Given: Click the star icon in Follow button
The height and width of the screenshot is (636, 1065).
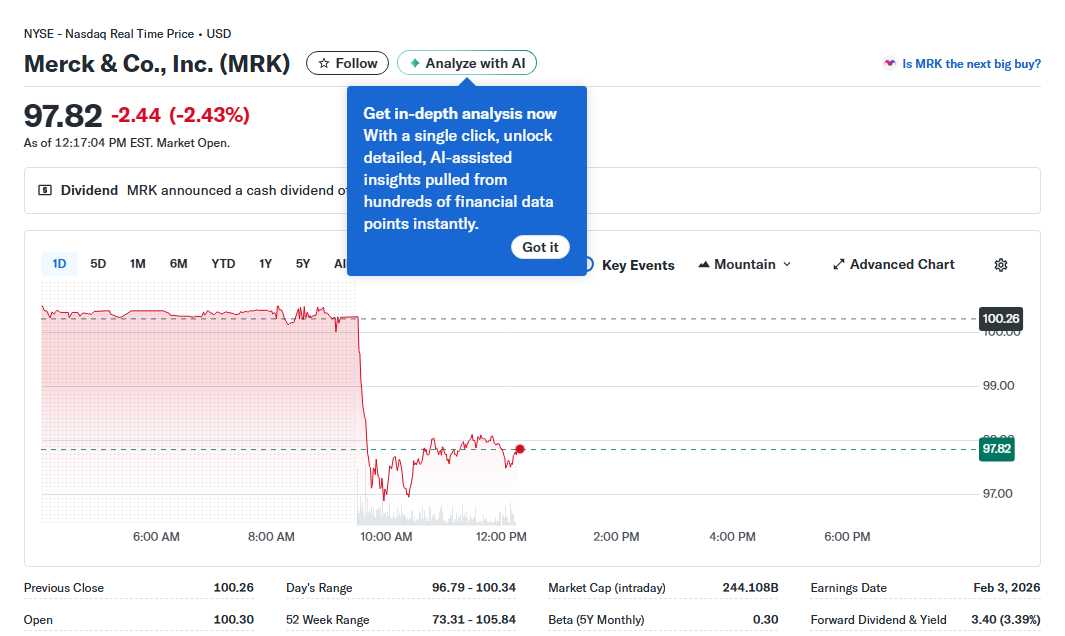Looking at the screenshot, I should 323,64.
